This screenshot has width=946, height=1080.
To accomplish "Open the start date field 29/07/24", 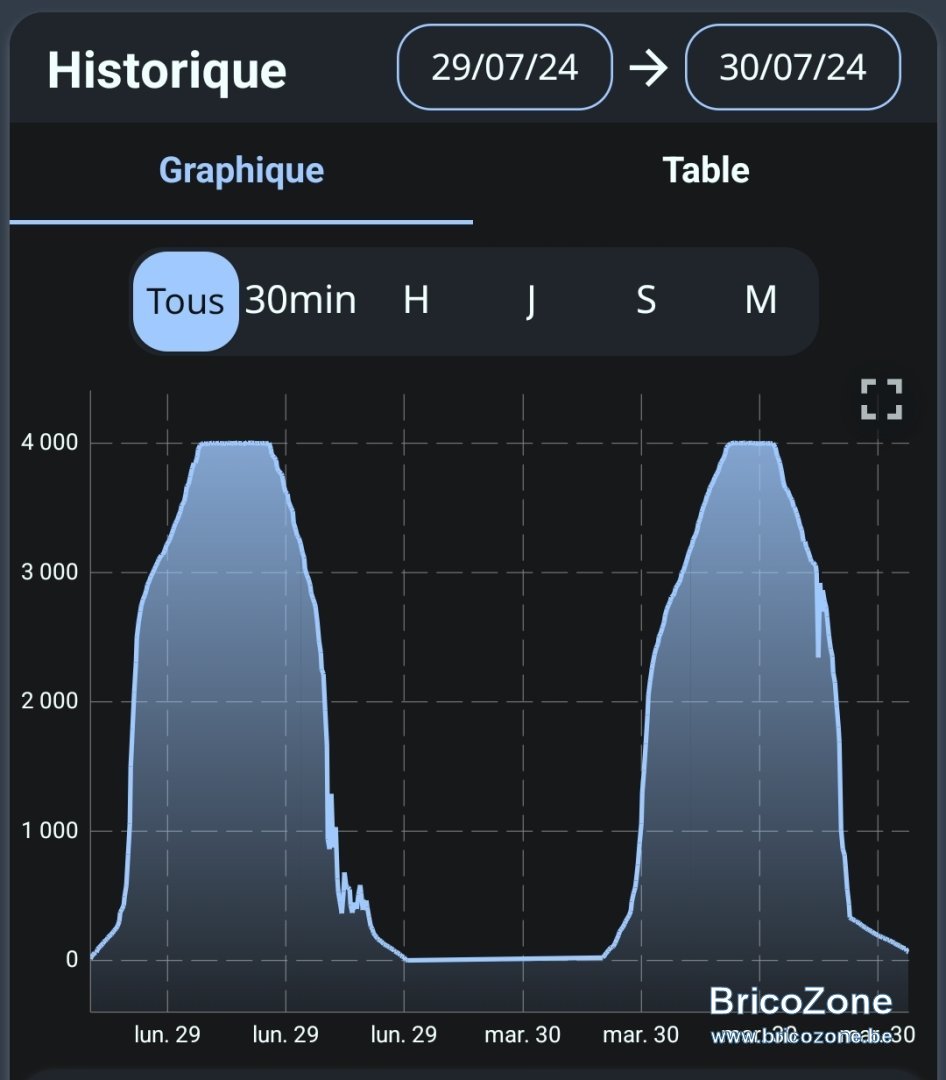I will click(x=504, y=68).
